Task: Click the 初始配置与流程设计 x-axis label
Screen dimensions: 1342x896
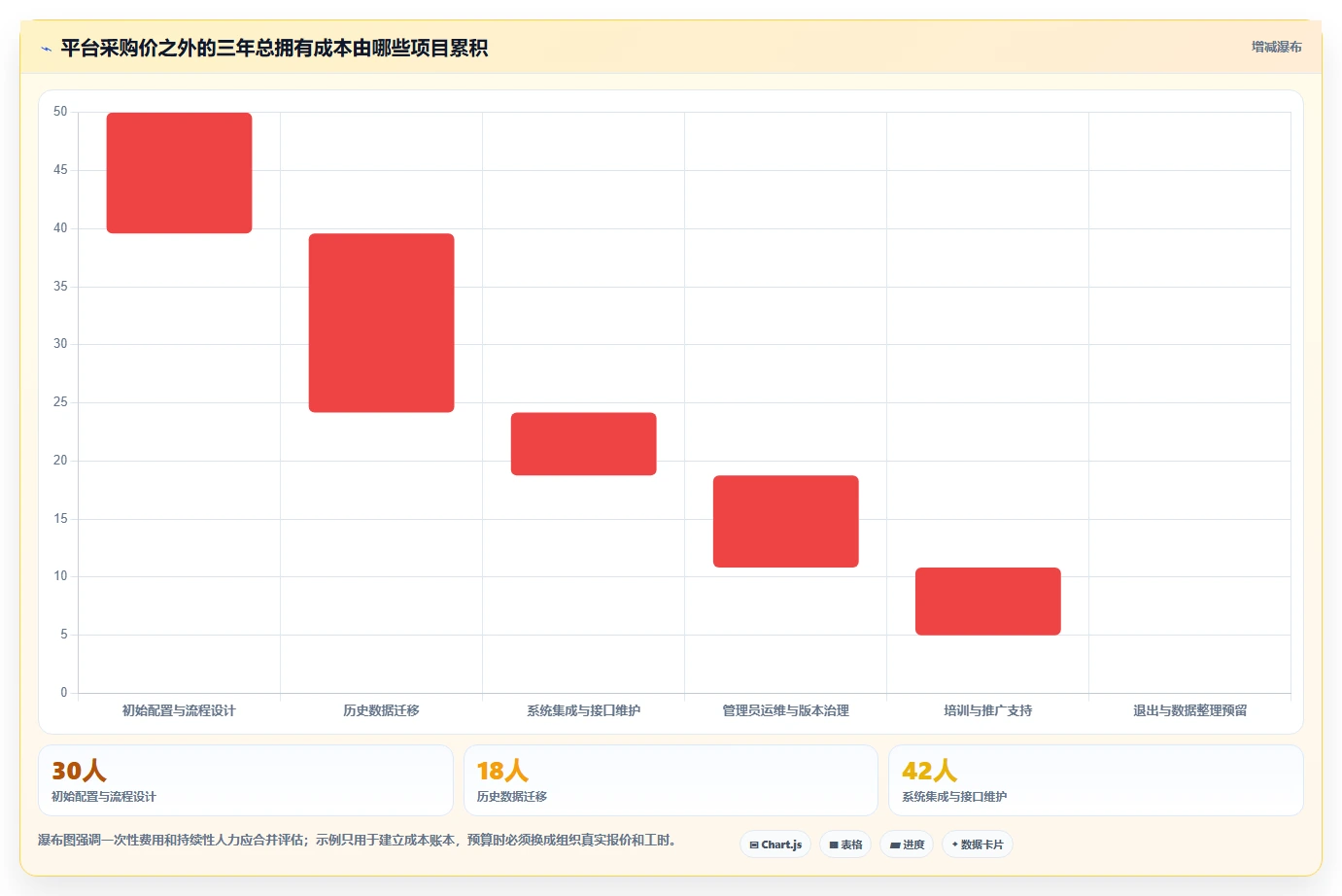Action: (x=179, y=710)
